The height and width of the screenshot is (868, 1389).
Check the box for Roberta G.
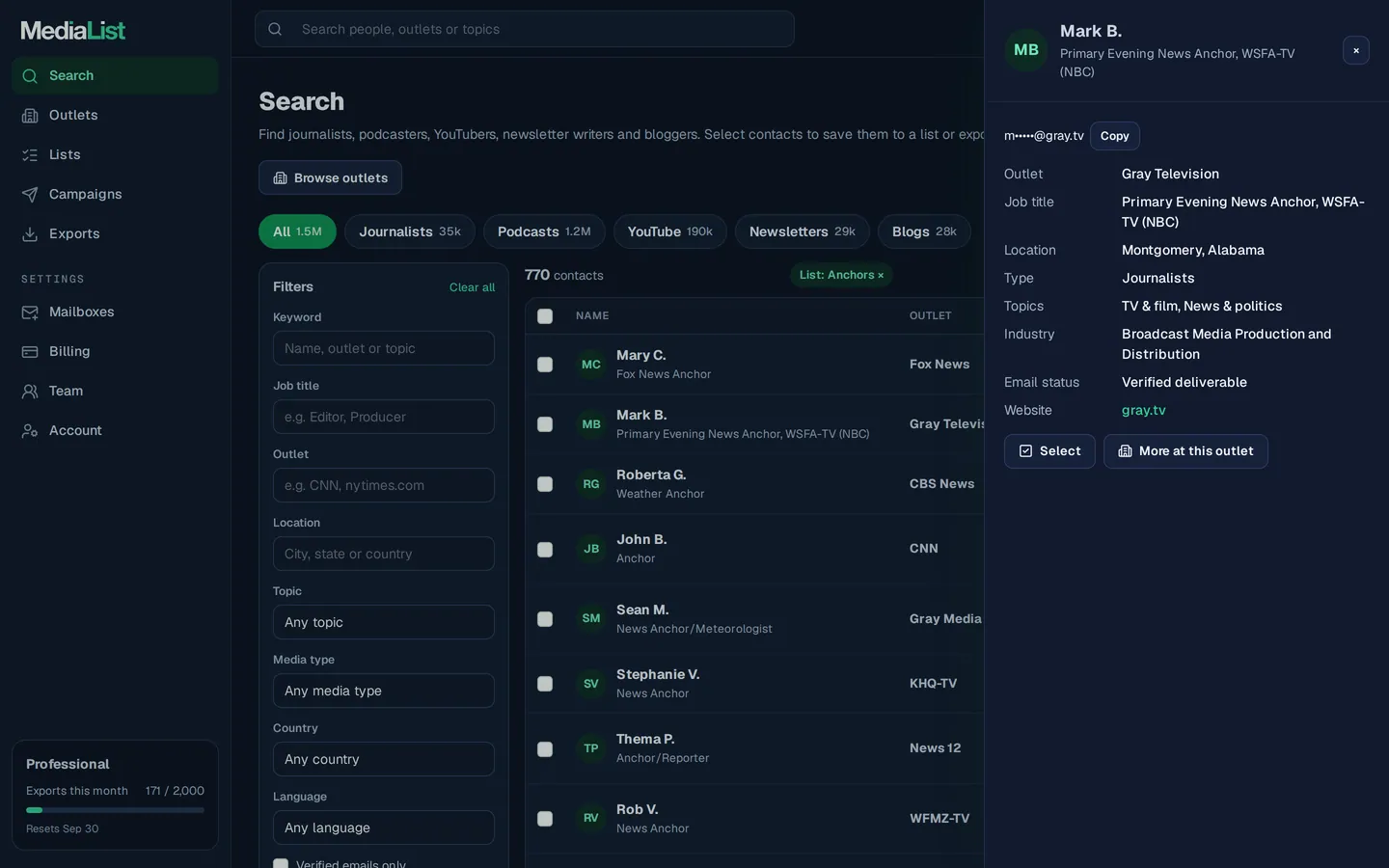tap(545, 484)
